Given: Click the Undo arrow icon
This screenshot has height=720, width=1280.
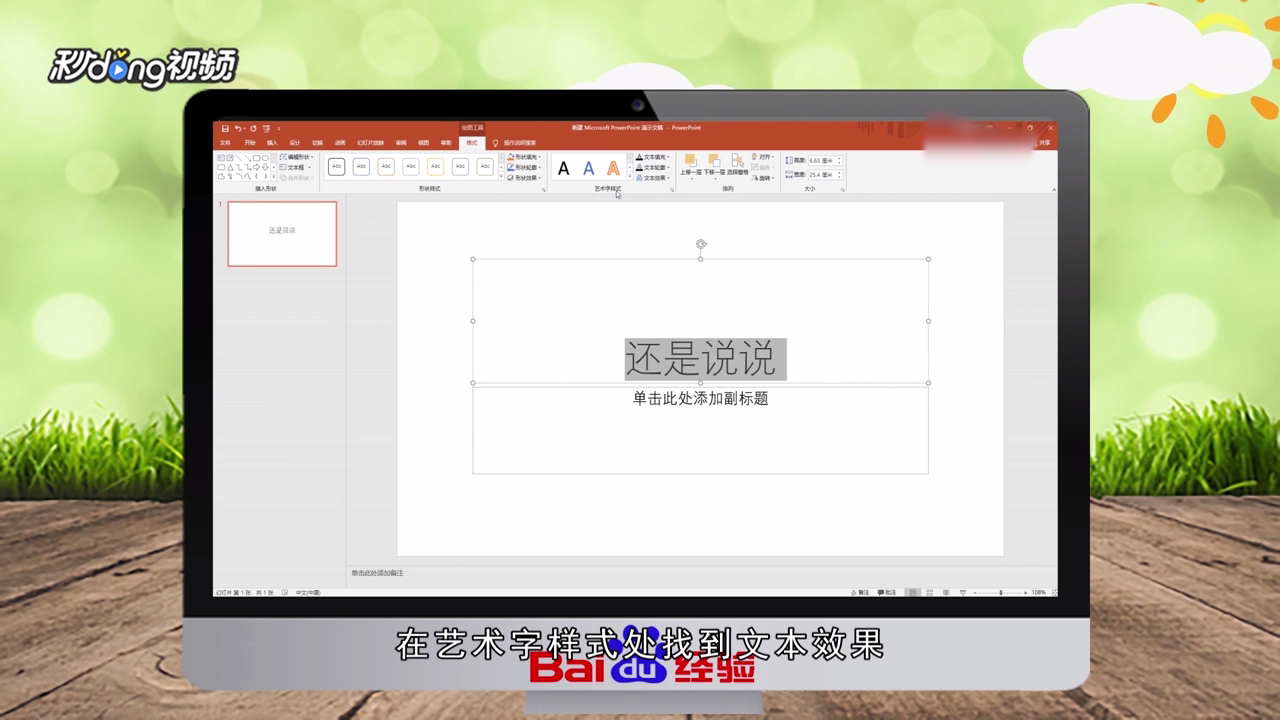Looking at the screenshot, I should point(238,129).
